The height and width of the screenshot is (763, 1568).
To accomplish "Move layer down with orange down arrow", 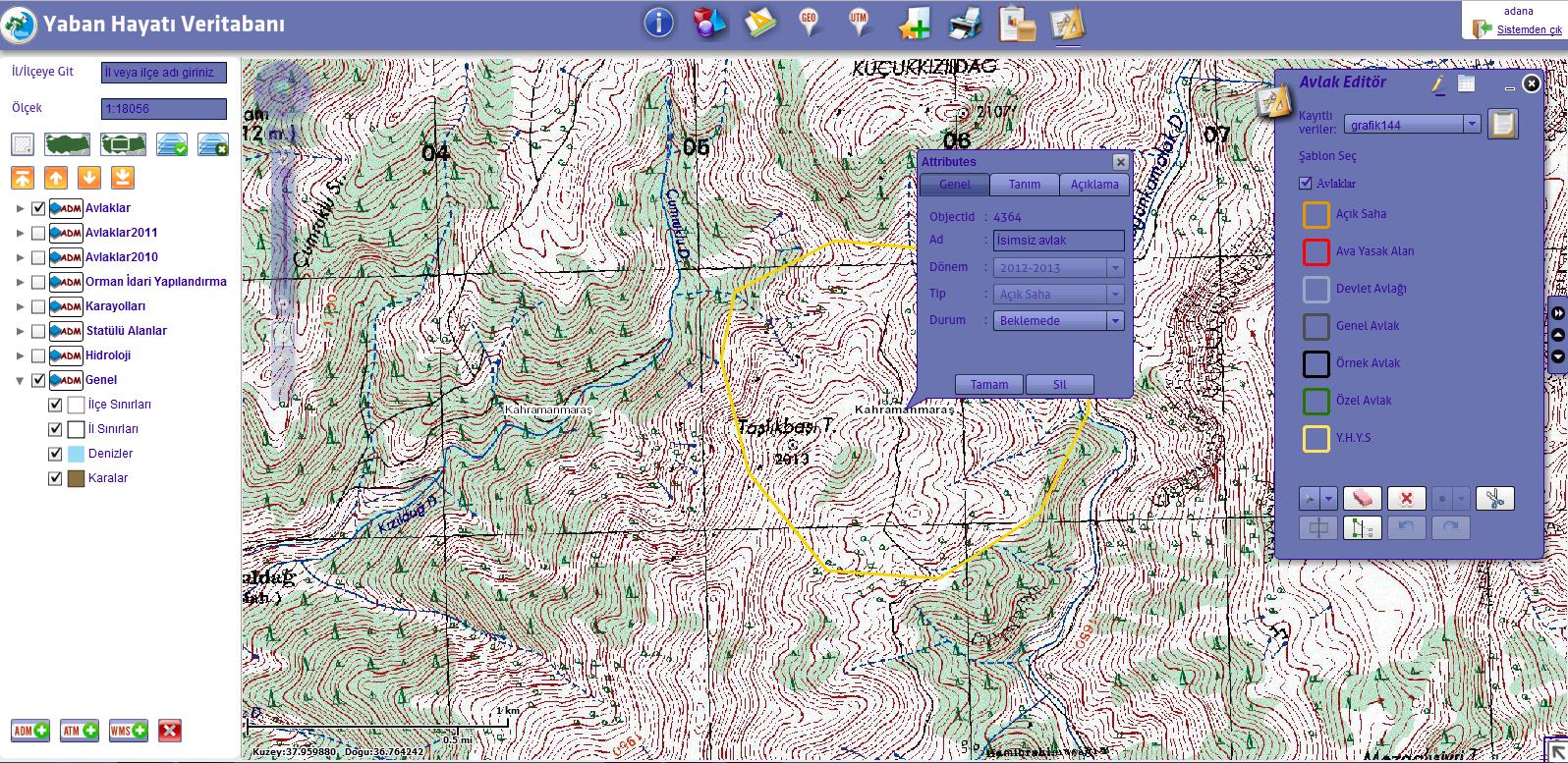I will point(89,178).
